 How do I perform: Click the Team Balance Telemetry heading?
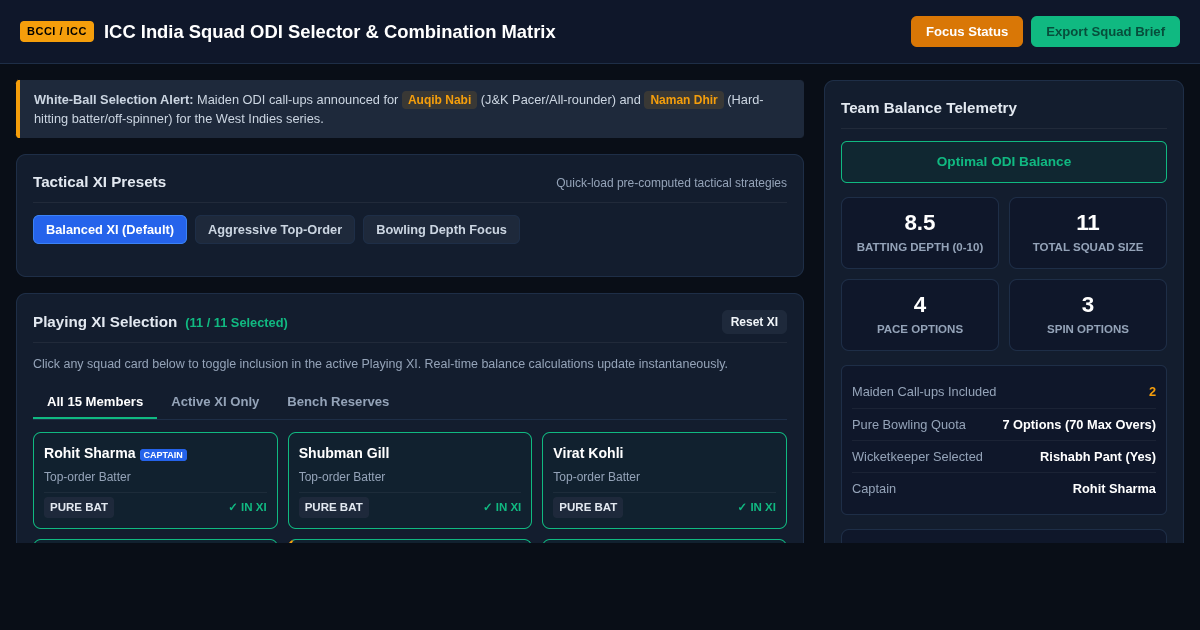coord(929,107)
